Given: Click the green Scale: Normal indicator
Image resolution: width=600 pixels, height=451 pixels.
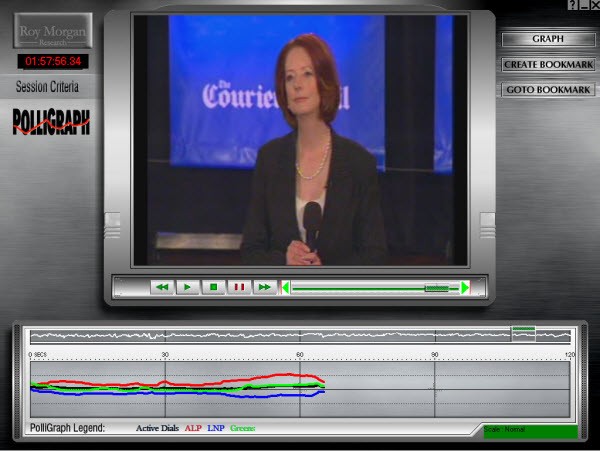Looking at the screenshot, I should (x=529, y=431).
